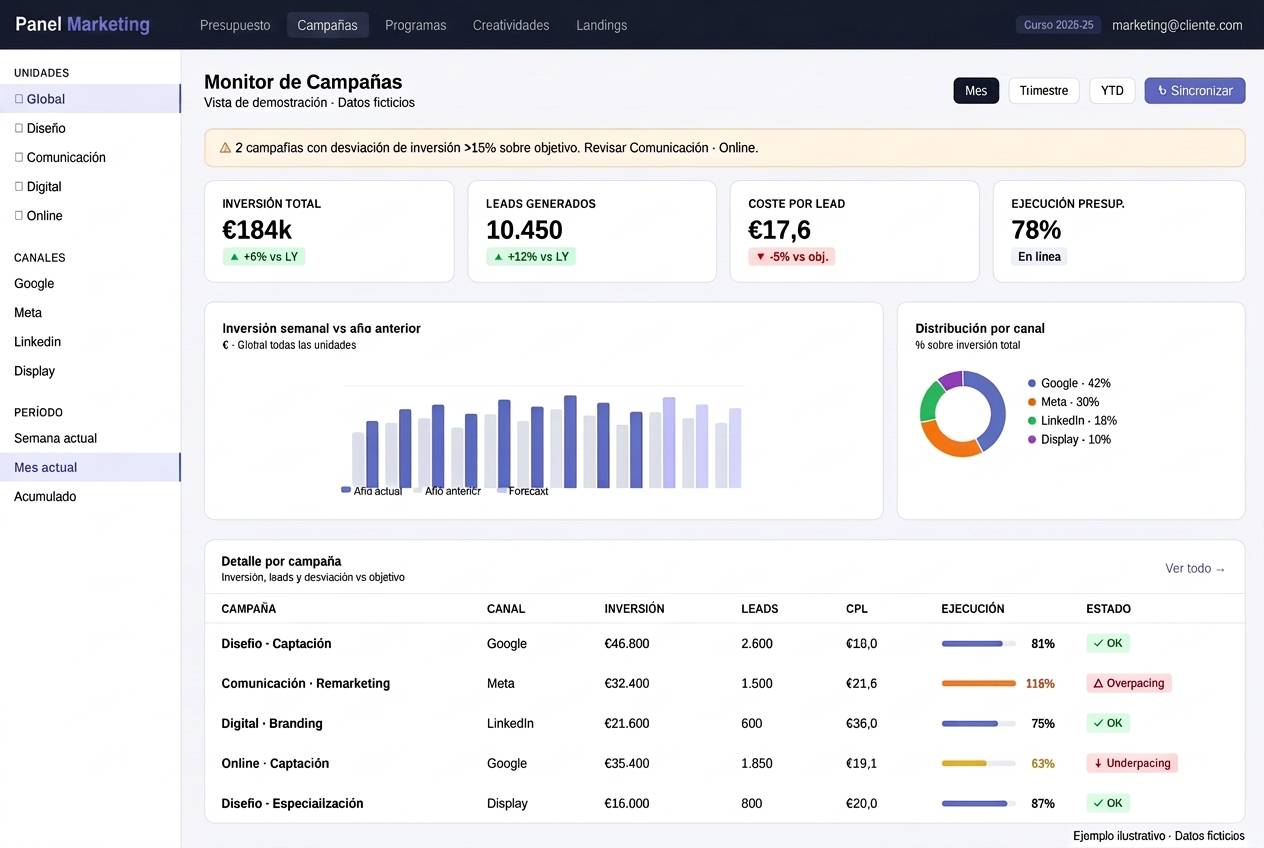
Task: Click the 116% execution bar for Comunicación · Remarketing
Action: coord(979,684)
